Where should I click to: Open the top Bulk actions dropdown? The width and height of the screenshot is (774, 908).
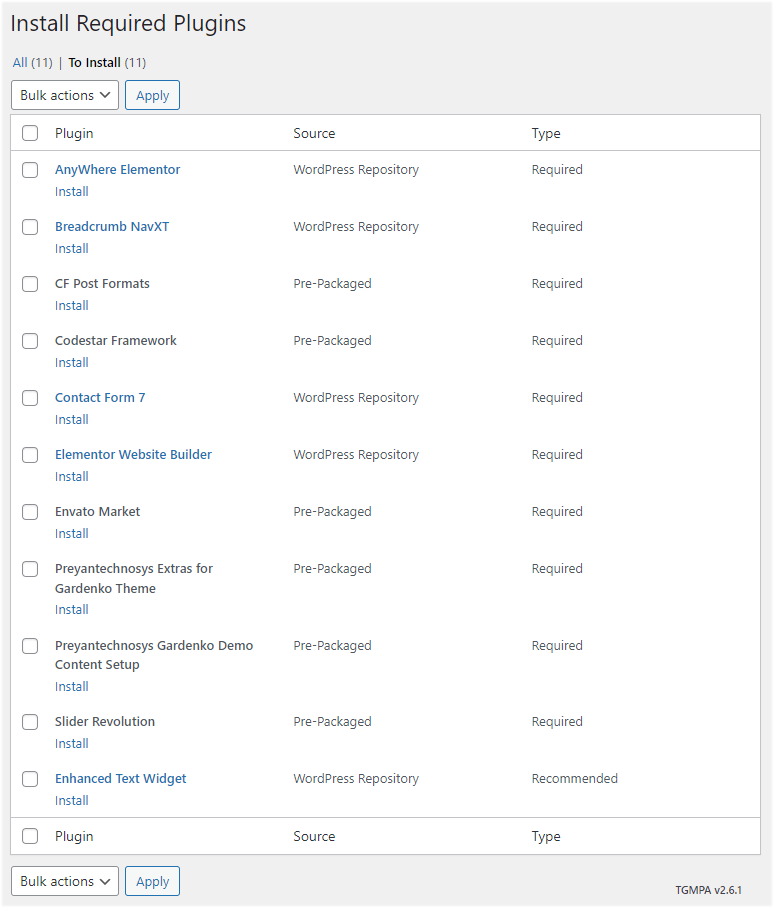click(x=65, y=95)
